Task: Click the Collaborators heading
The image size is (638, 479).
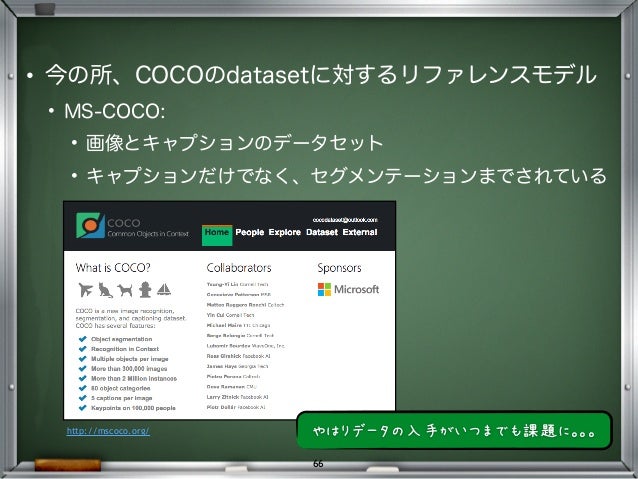Action: (239, 268)
